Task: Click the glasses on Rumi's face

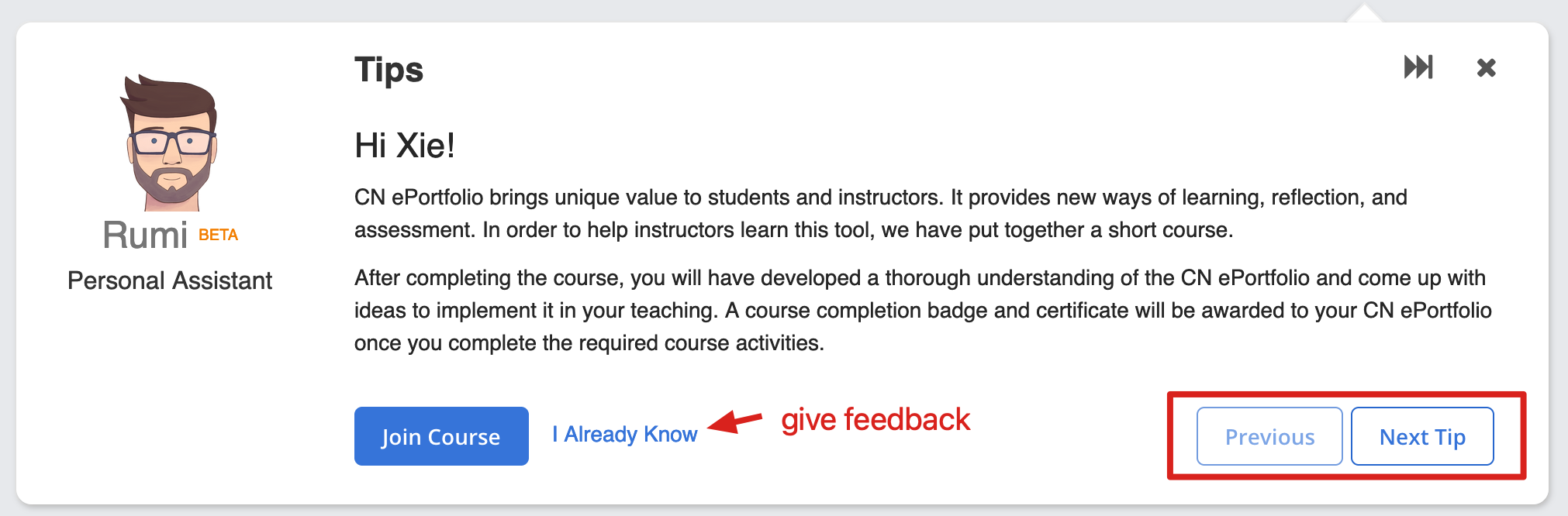Action: pyautogui.click(x=171, y=143)
